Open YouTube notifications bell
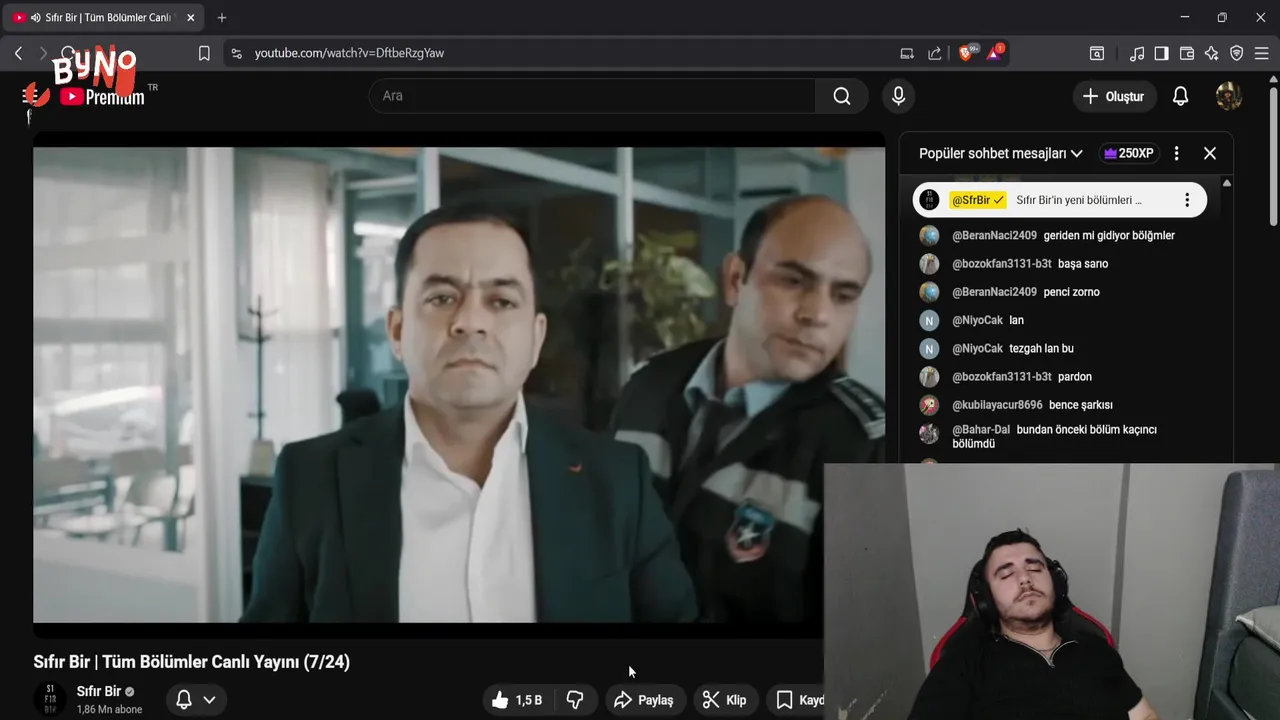Screen dimensions: 1280x720 (x=1180, y=96)
